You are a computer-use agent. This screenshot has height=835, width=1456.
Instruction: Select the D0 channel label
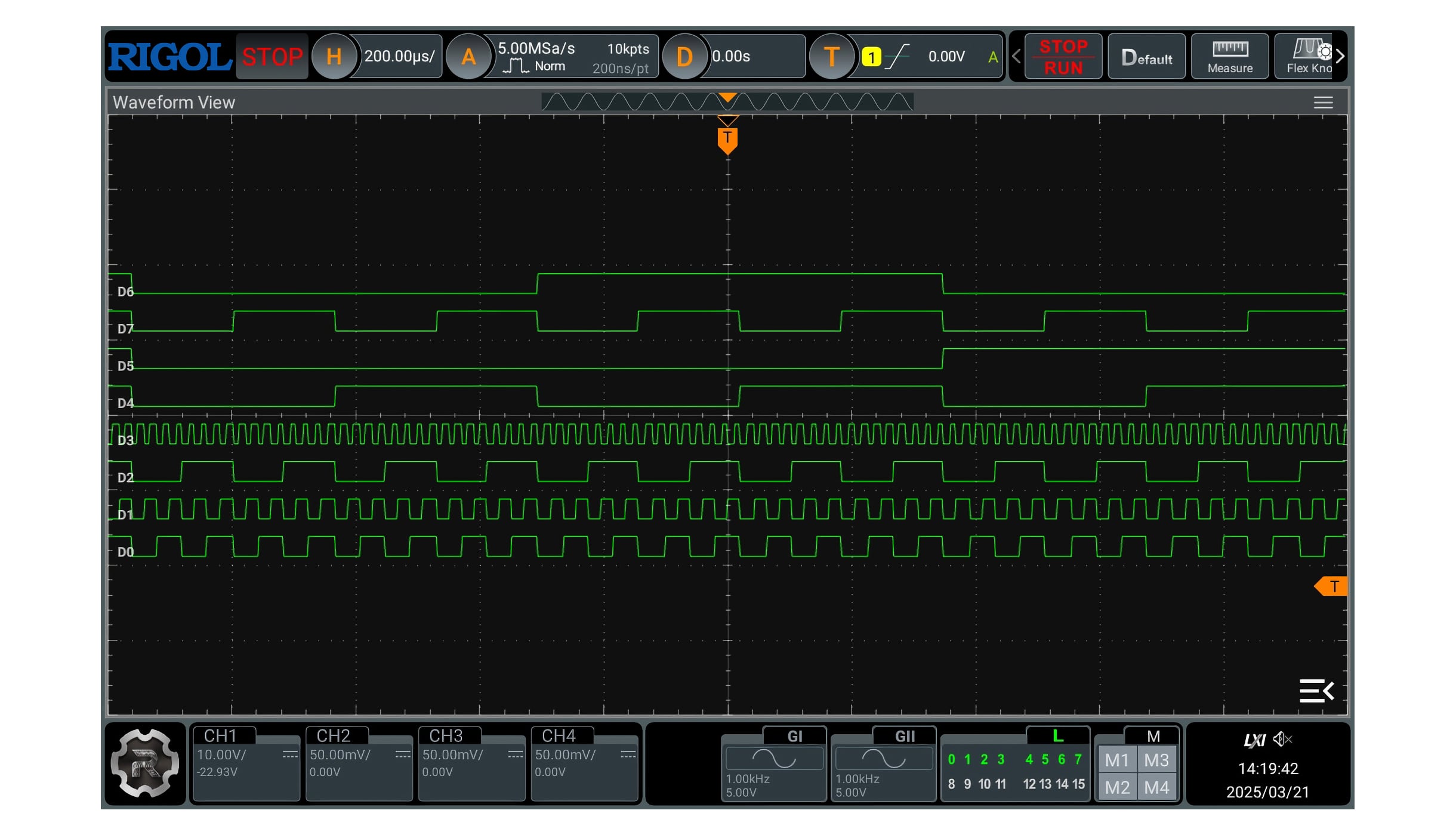click(125, 552)
